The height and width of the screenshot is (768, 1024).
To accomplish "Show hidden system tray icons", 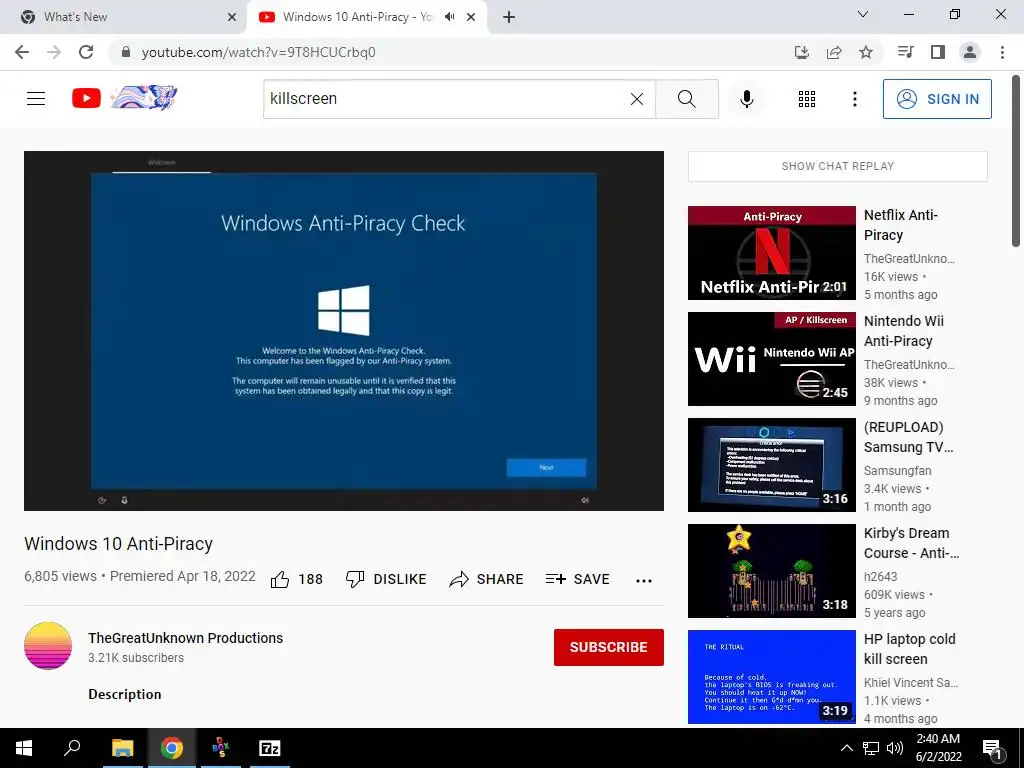I will tap(846, 748).
